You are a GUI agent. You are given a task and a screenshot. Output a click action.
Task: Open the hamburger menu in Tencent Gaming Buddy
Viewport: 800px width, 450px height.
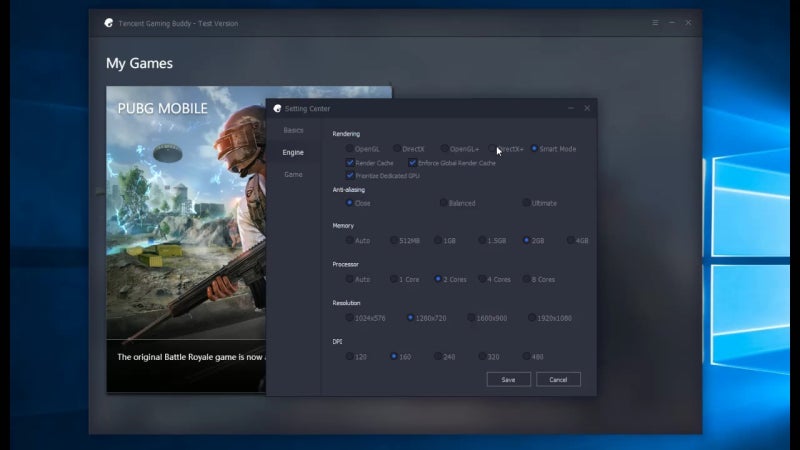click(655, 23)
